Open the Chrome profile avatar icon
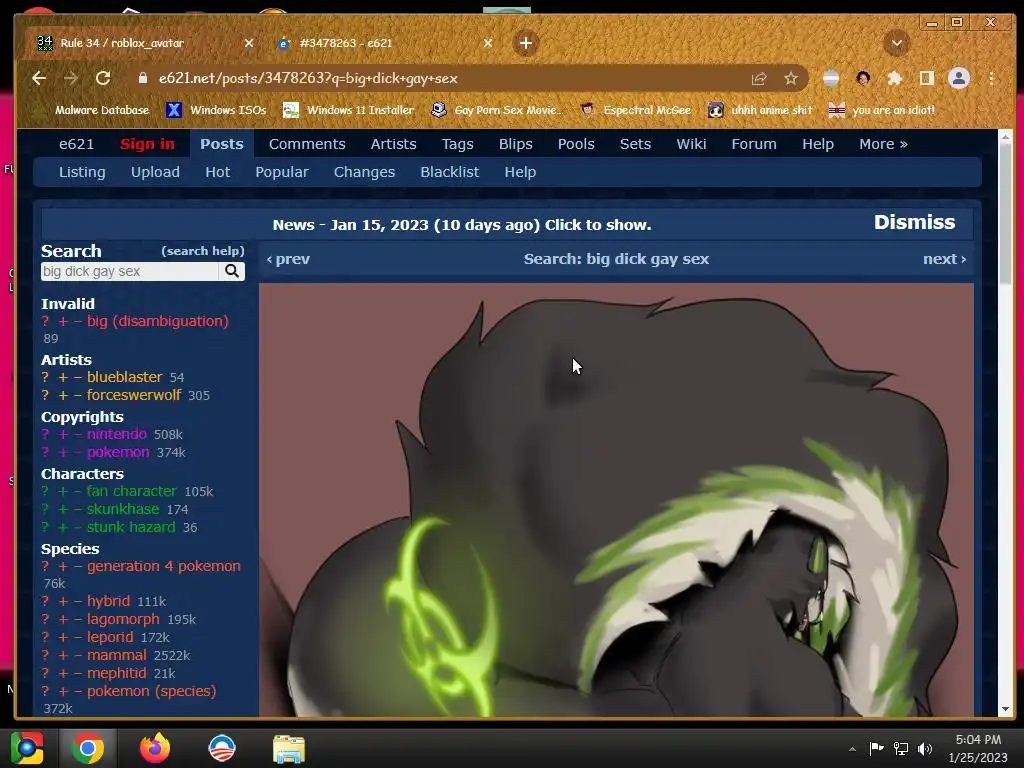Viewport: 1024px width, 768px height. 959,78
